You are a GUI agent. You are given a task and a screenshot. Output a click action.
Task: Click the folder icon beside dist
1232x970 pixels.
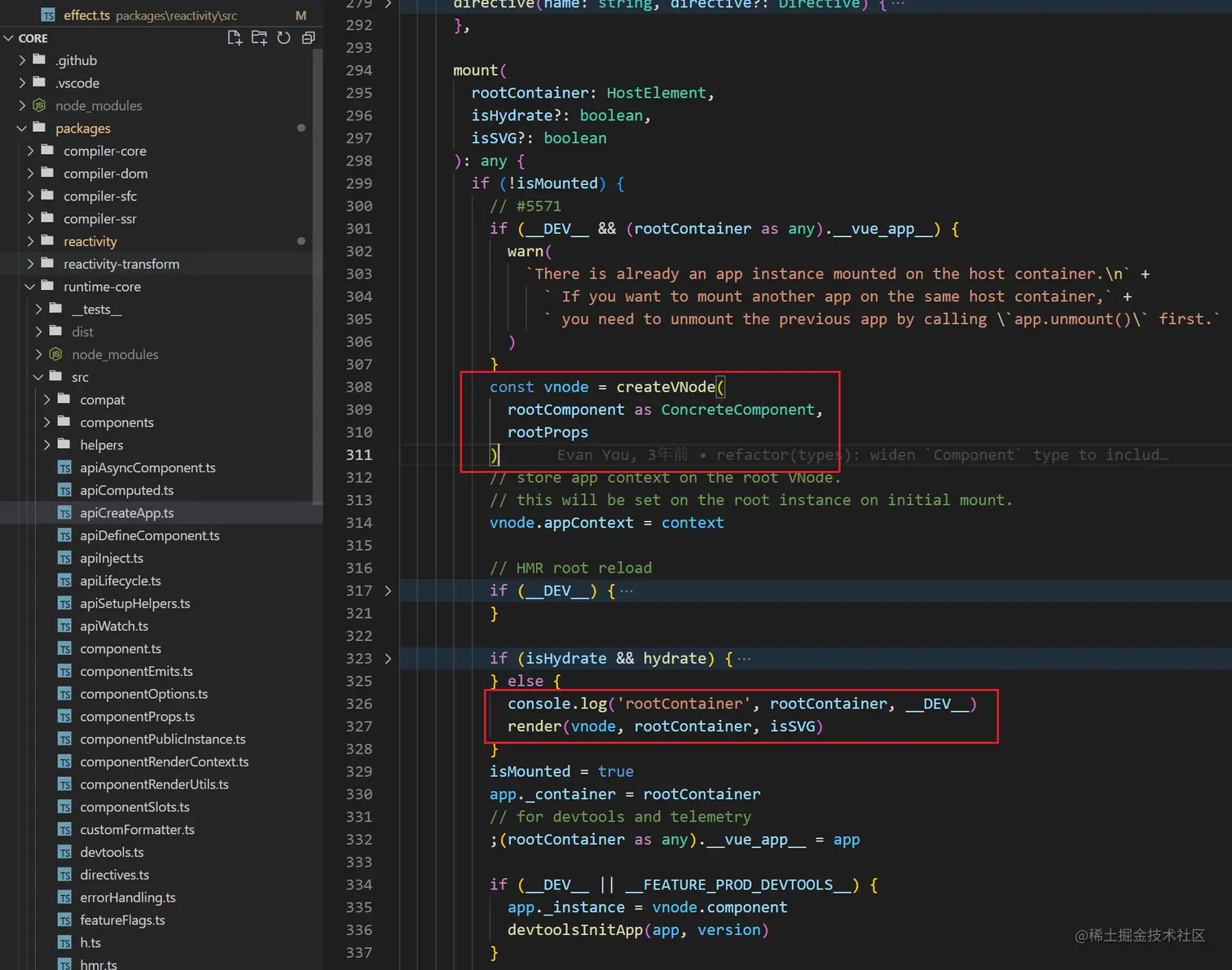pos(56,331)
